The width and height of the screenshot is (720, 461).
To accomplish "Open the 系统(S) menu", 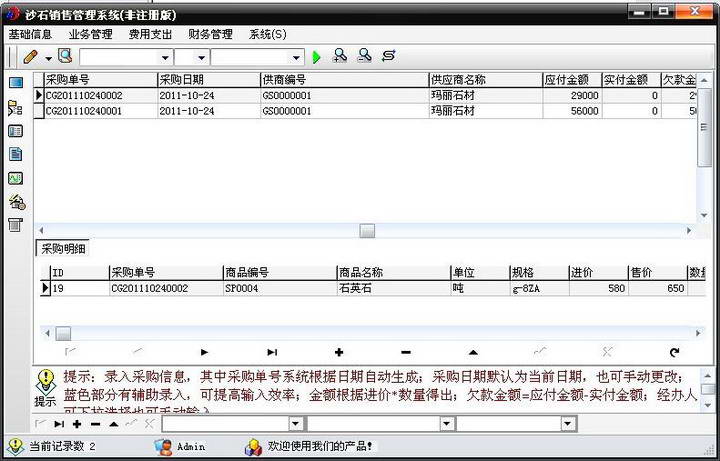I will 268,34.
